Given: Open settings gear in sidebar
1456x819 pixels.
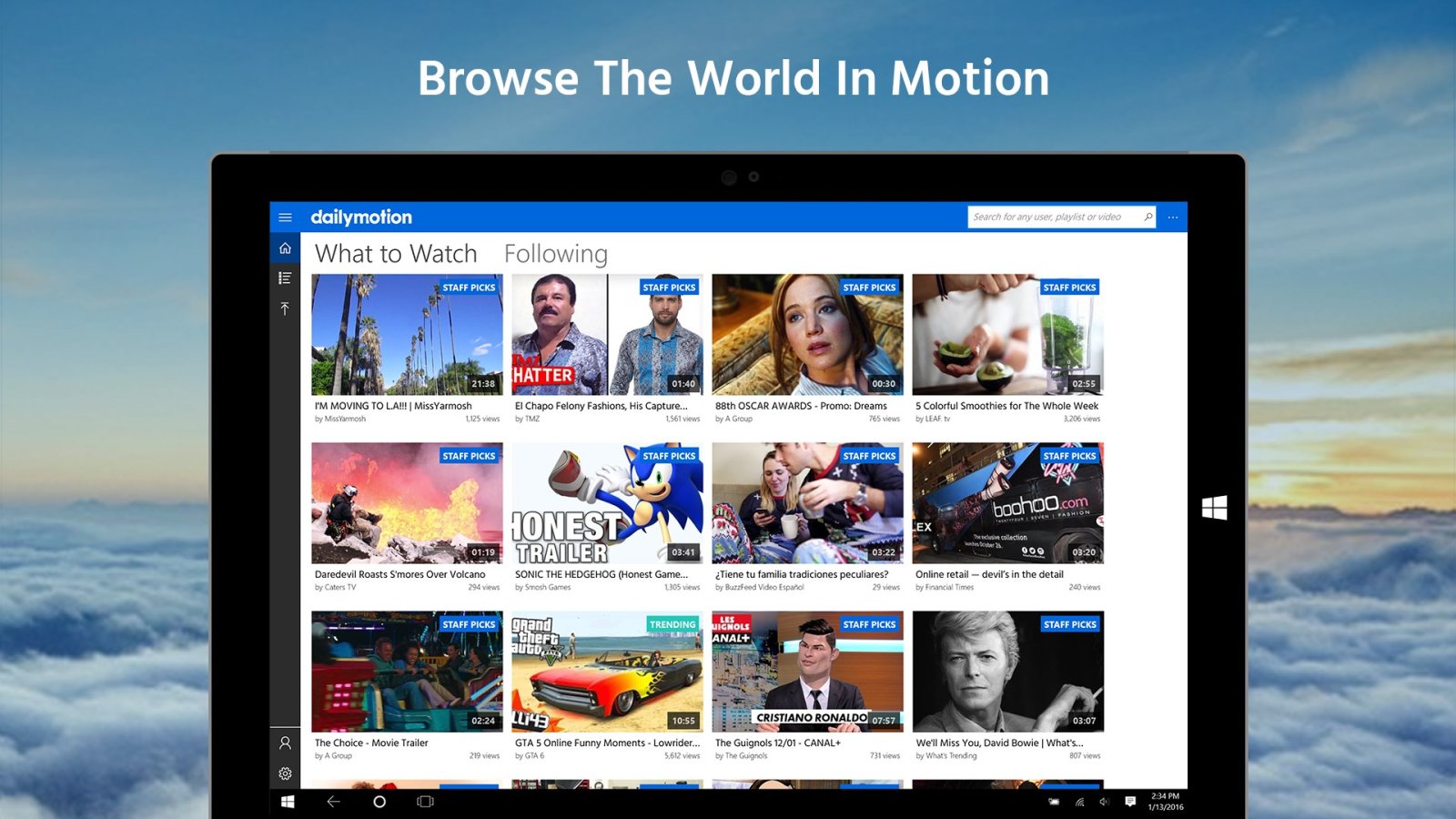Looking at the screenshot, I should (285, 773).
